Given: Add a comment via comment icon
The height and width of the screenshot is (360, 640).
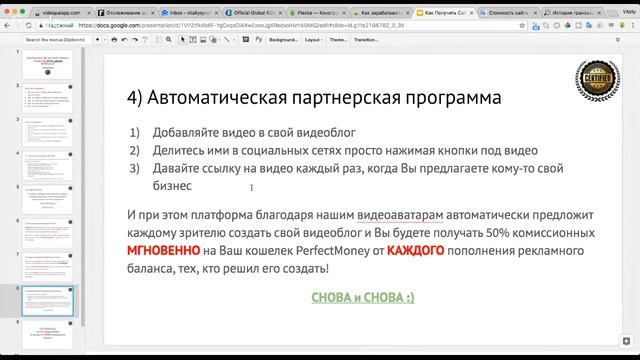Looking at the screenshot, I should point(246,40).
